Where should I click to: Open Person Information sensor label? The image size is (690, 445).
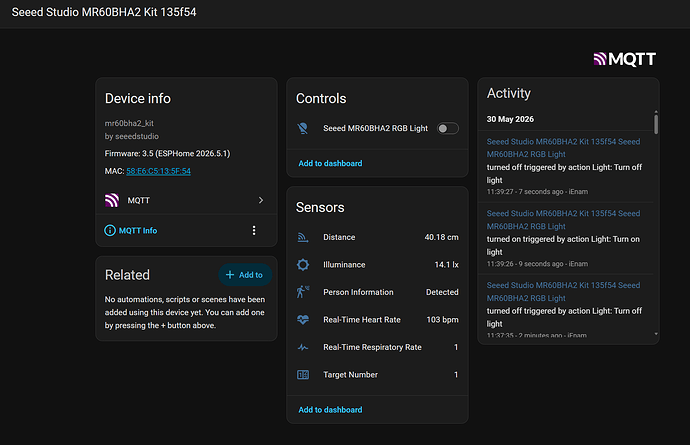pos(358,292)
